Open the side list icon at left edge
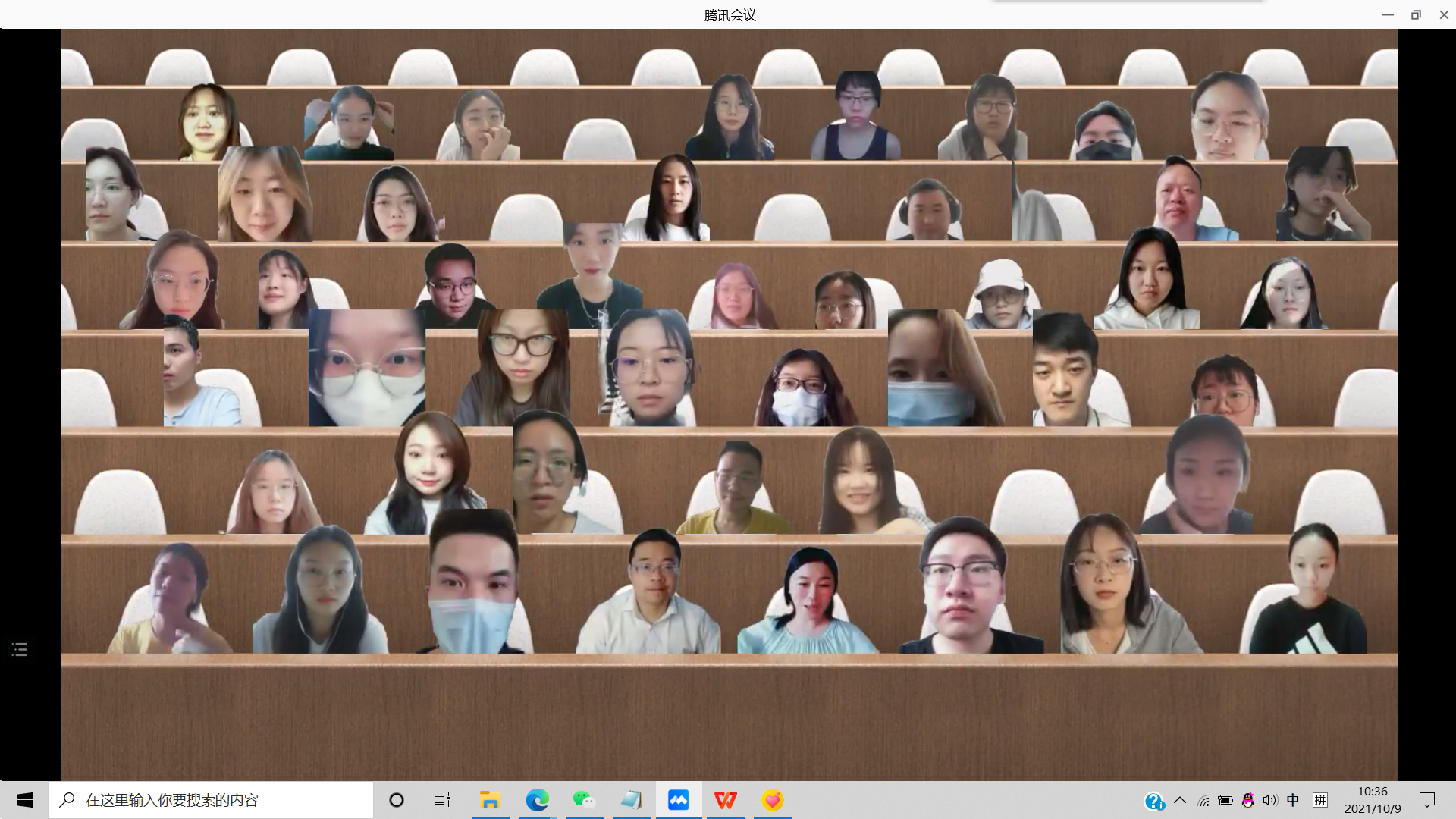The width and height of the screenshot is (1456, 819). tap(20, 649)
